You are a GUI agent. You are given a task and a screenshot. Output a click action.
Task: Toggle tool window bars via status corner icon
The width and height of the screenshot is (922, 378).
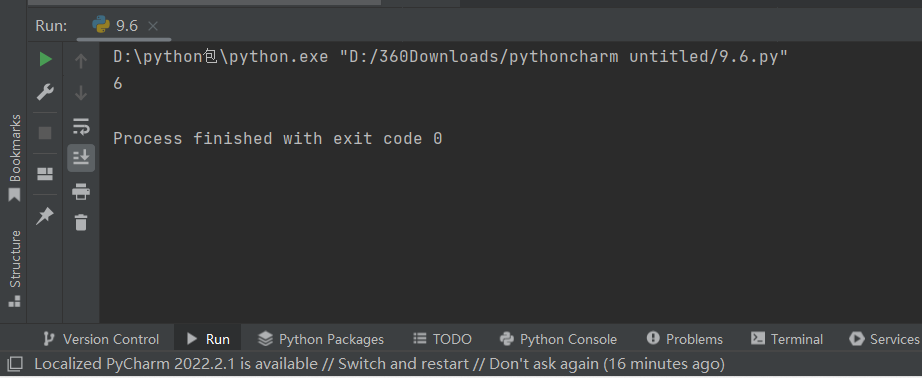pos(15,363)
